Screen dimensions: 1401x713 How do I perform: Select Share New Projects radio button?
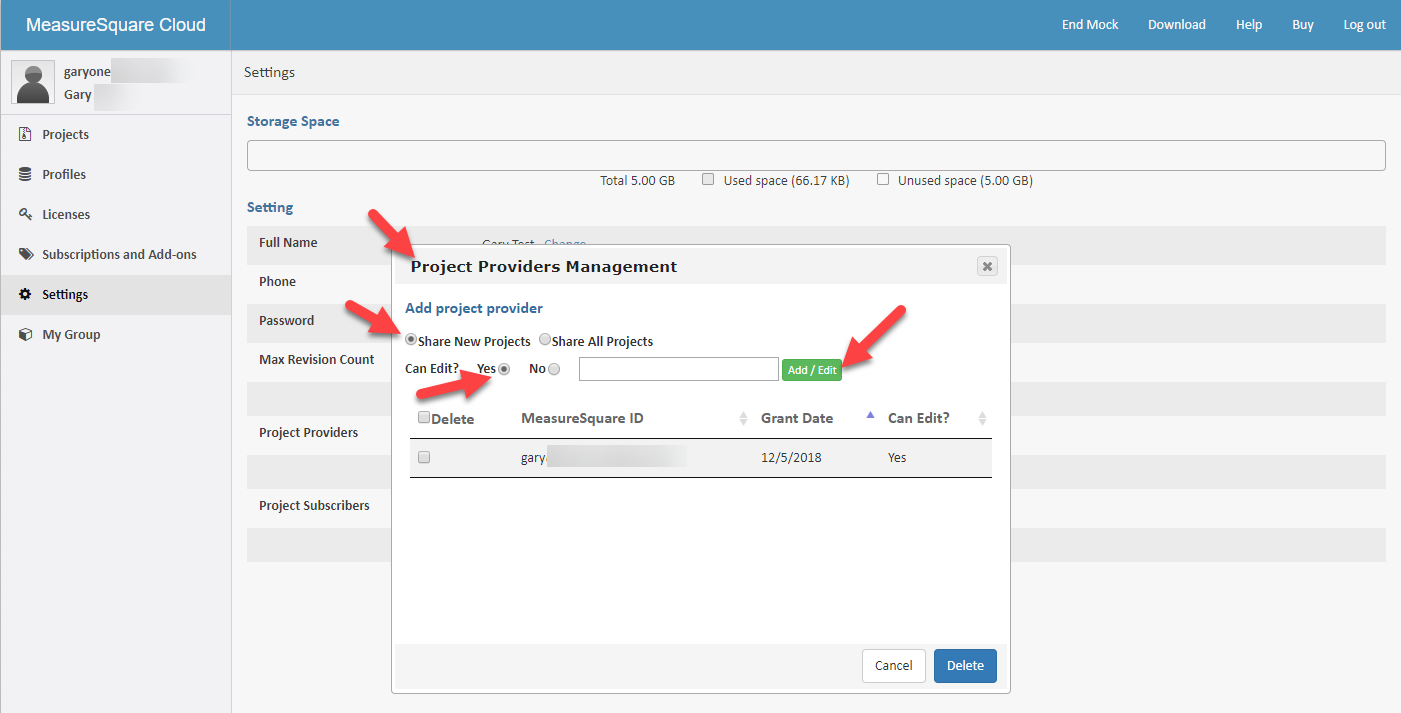pos(411,340)
